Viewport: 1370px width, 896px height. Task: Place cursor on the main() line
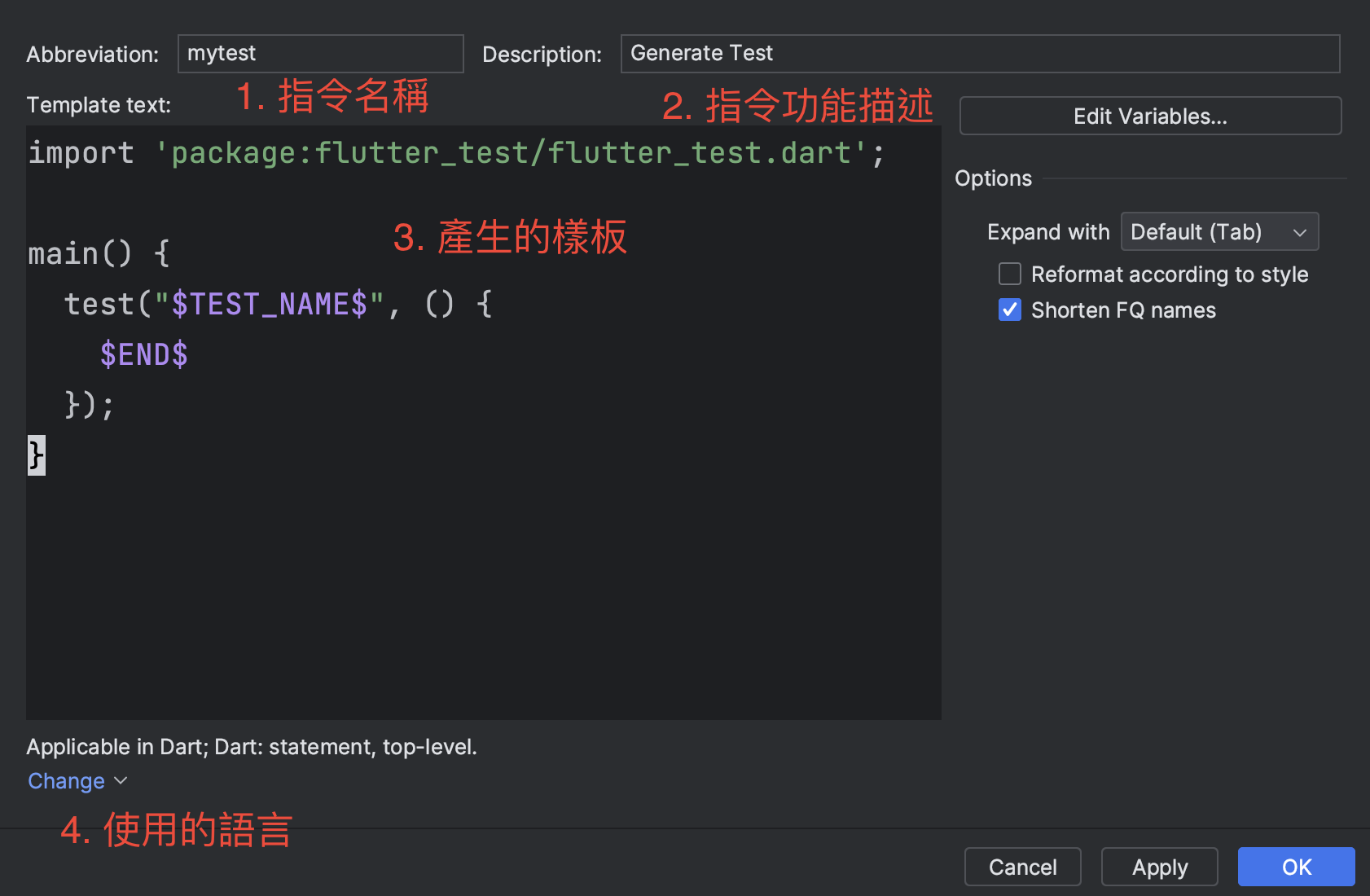click(98, 254)
